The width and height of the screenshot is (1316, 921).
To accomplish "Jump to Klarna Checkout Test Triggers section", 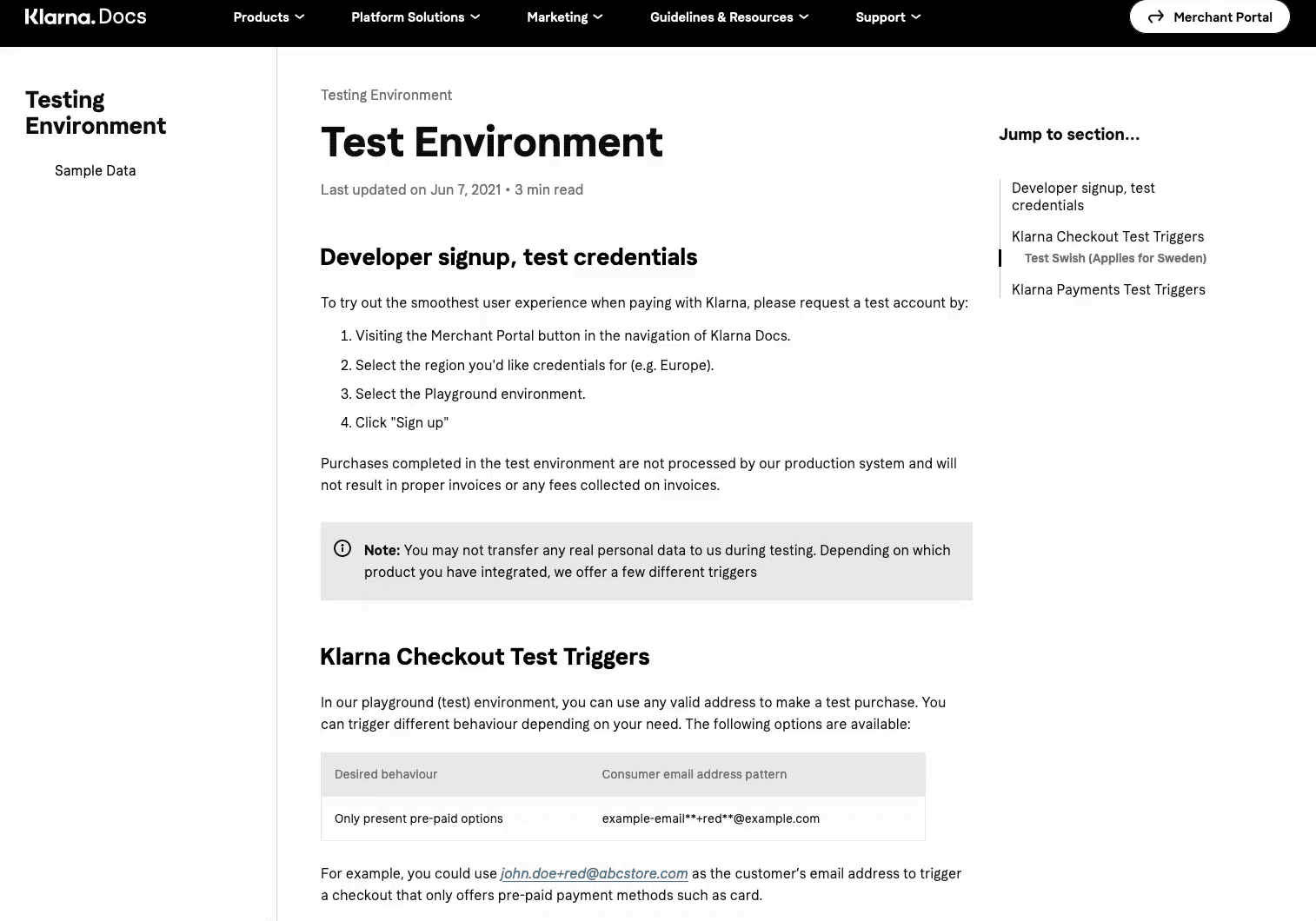I will [1107, 236].
